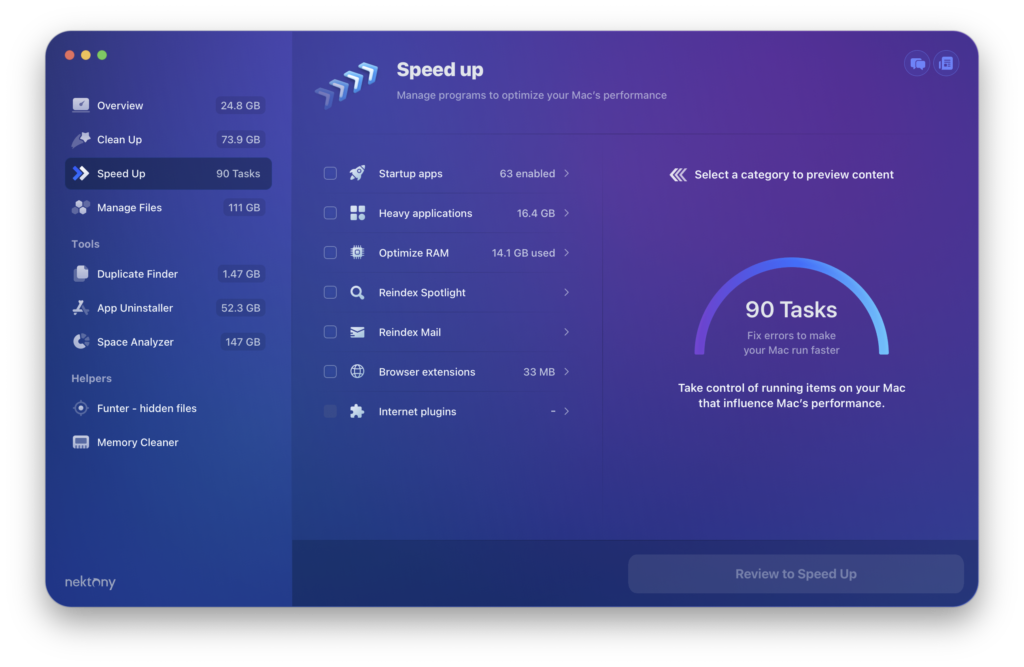Open the chat support icon
This screenshot has height=667, width=1024.
coord(917,63)
